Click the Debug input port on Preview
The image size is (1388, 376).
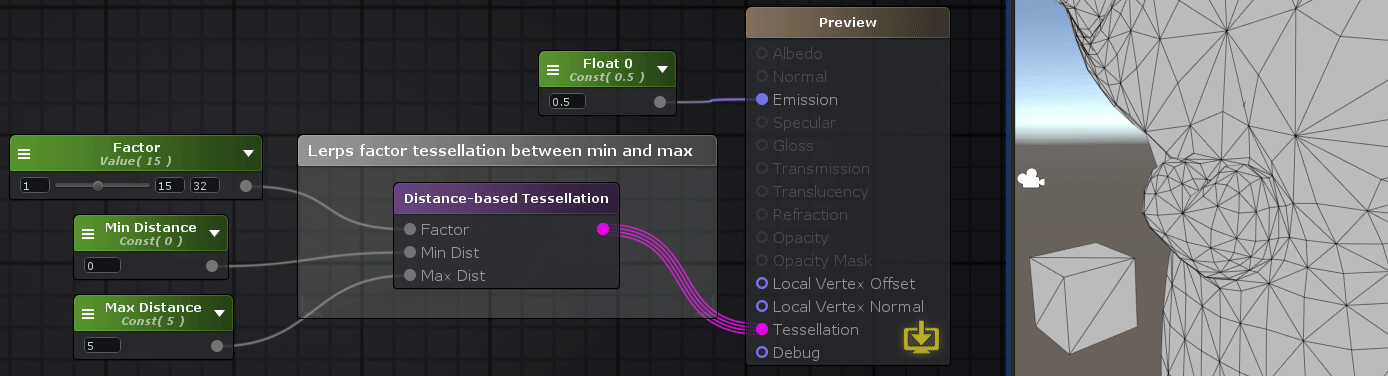point(762,353)
